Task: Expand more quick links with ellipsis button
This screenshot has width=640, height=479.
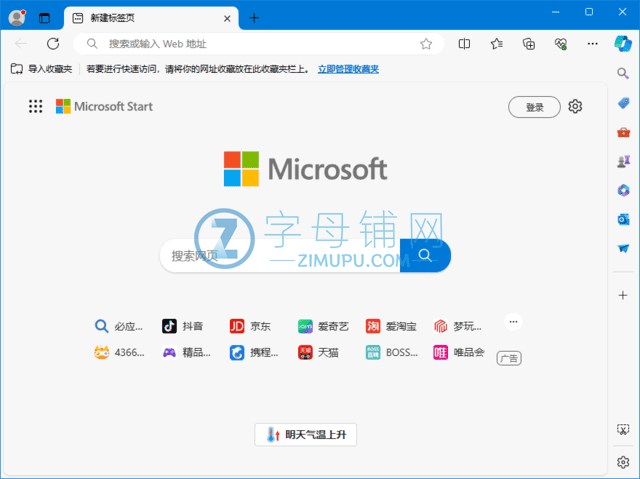Action: click(x=513, y=322)
